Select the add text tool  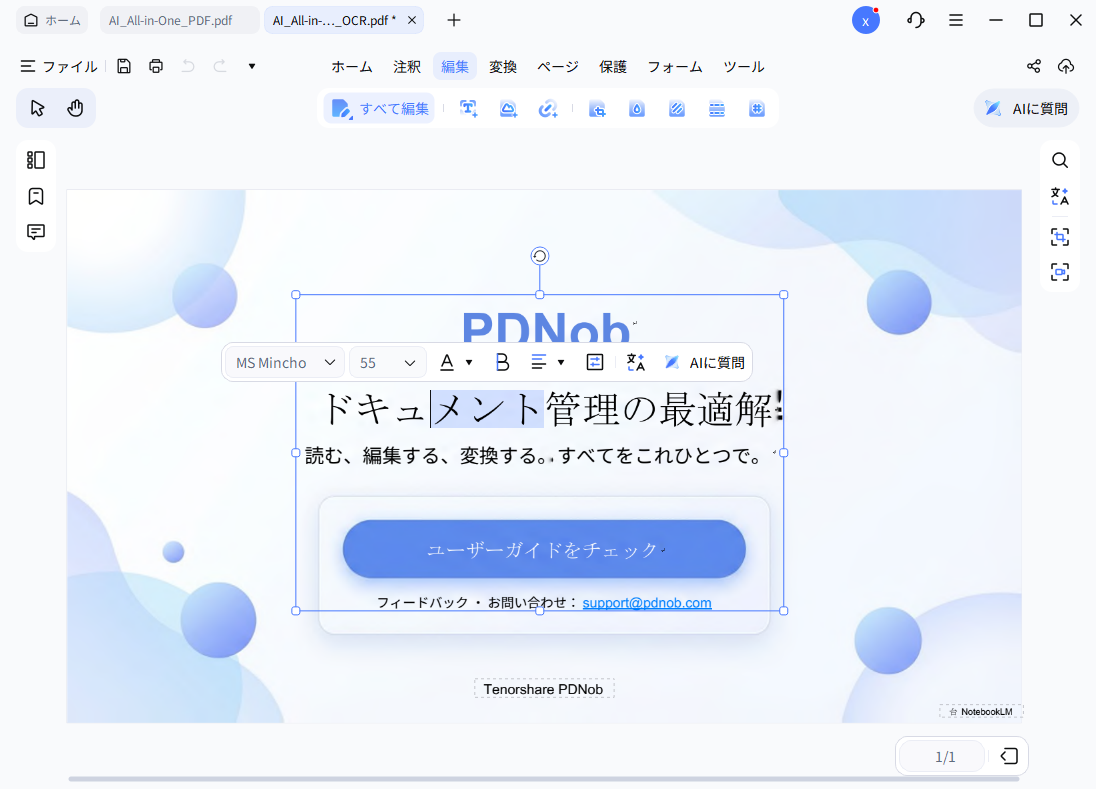point(468,108)
